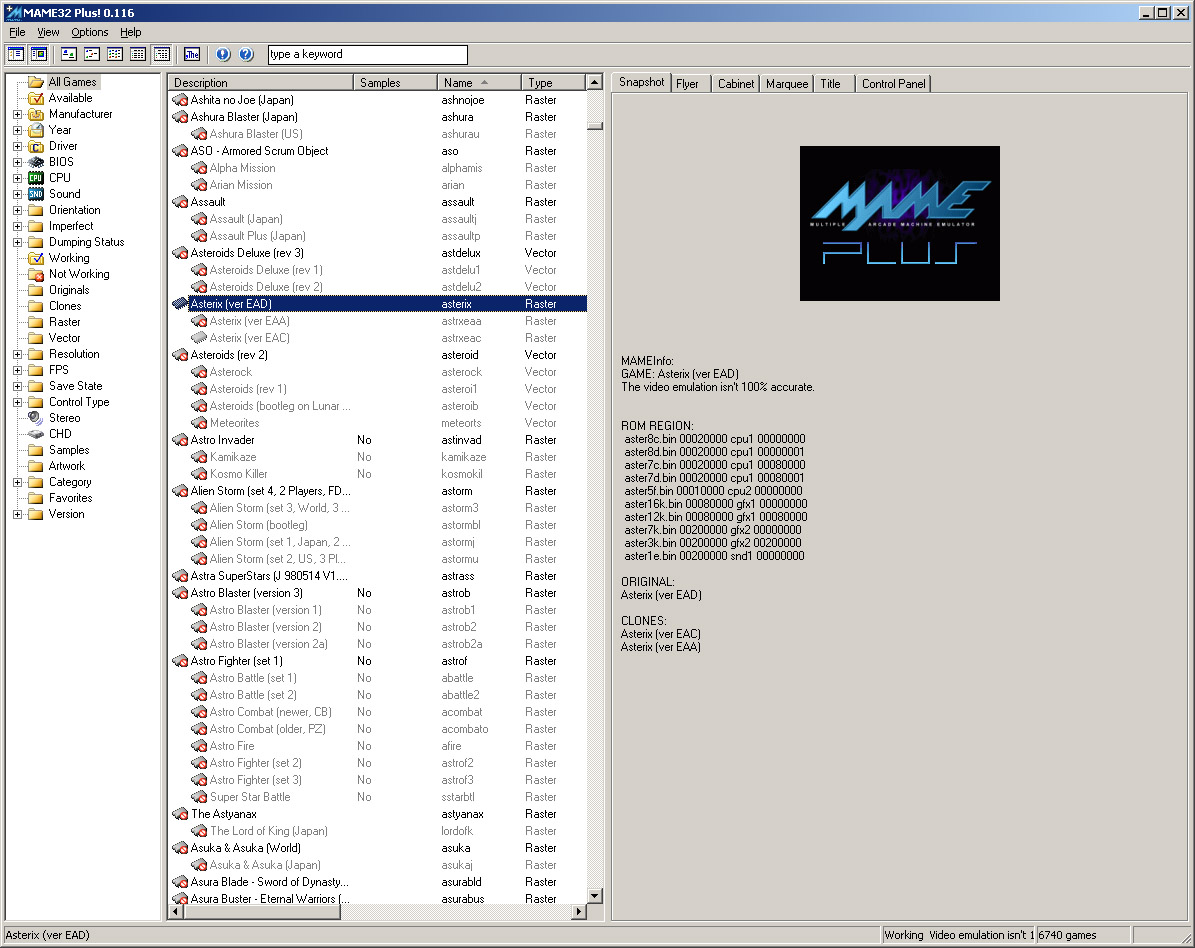Sort by the Type column header

(553, 82)
